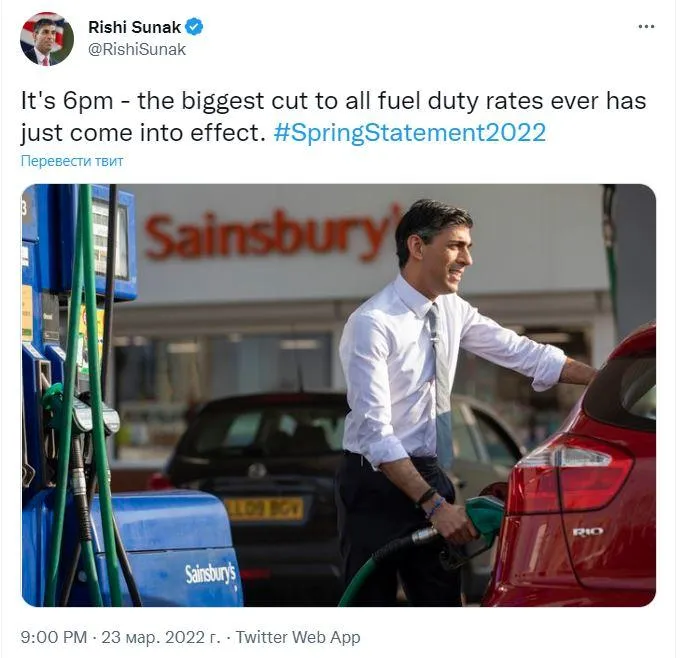Click the date 23 мар. 2022 г.
The width and height of the screenshot is (700, 658).
coord(161,637)
